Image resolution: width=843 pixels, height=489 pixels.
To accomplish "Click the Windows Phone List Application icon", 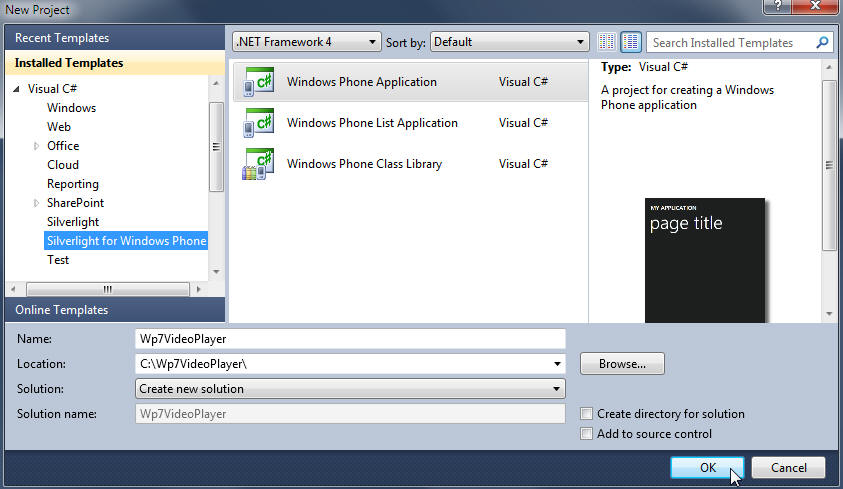I will point(259,123).
